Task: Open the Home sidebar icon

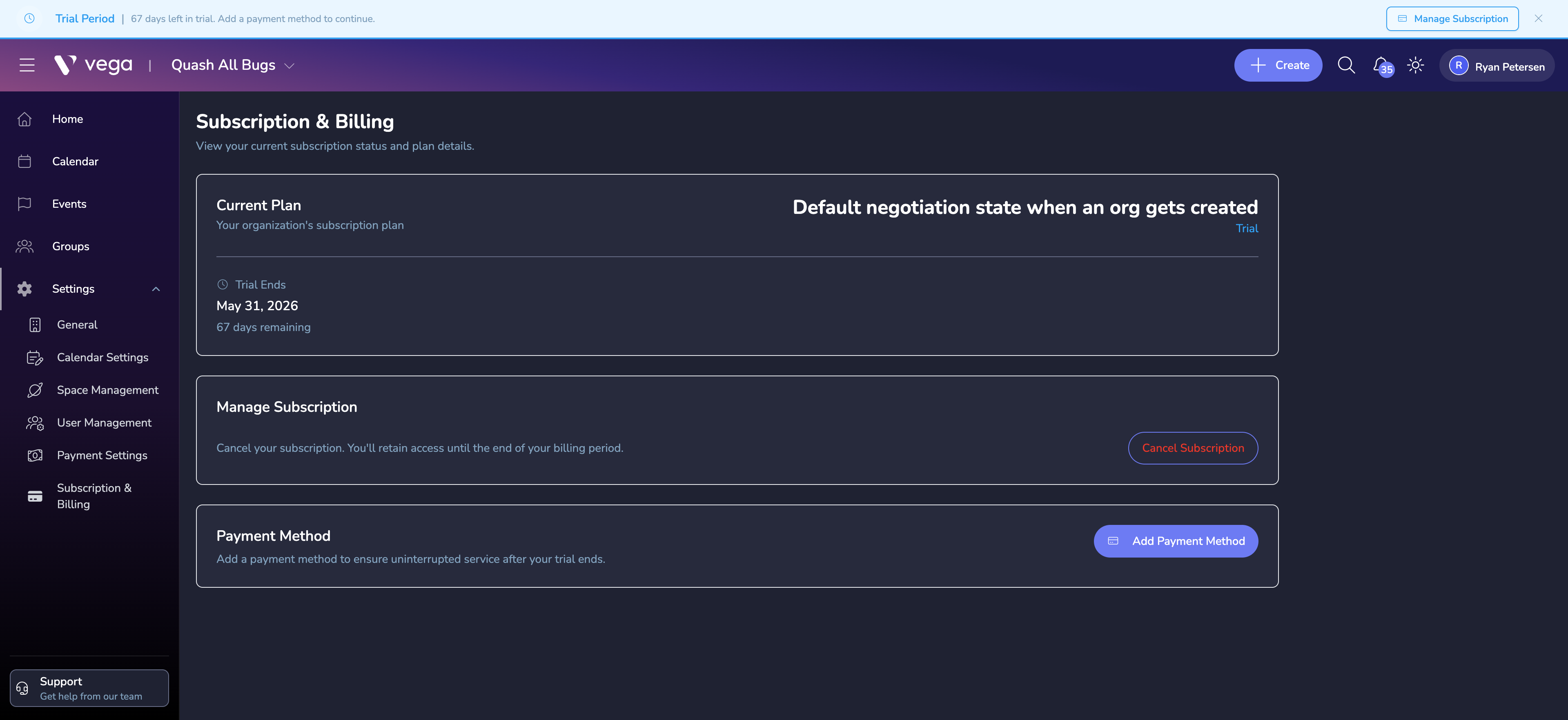Action: (24, 119)
